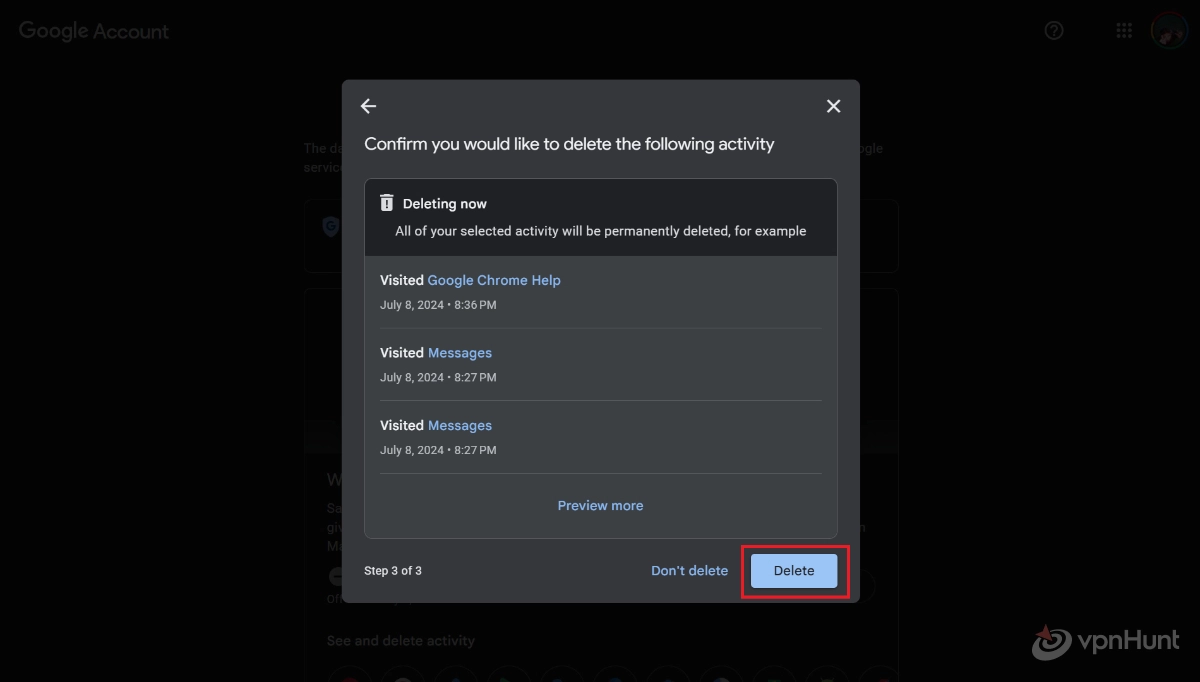Go back using the dialog's left arrow
This screenshot has height=682, width=1200.
pyautogui.click(x=368, y=106)
